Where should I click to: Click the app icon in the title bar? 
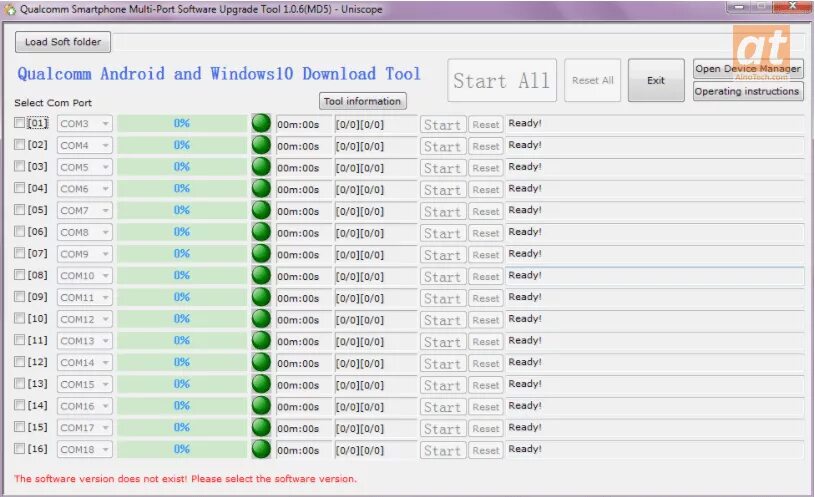[9, 9]
